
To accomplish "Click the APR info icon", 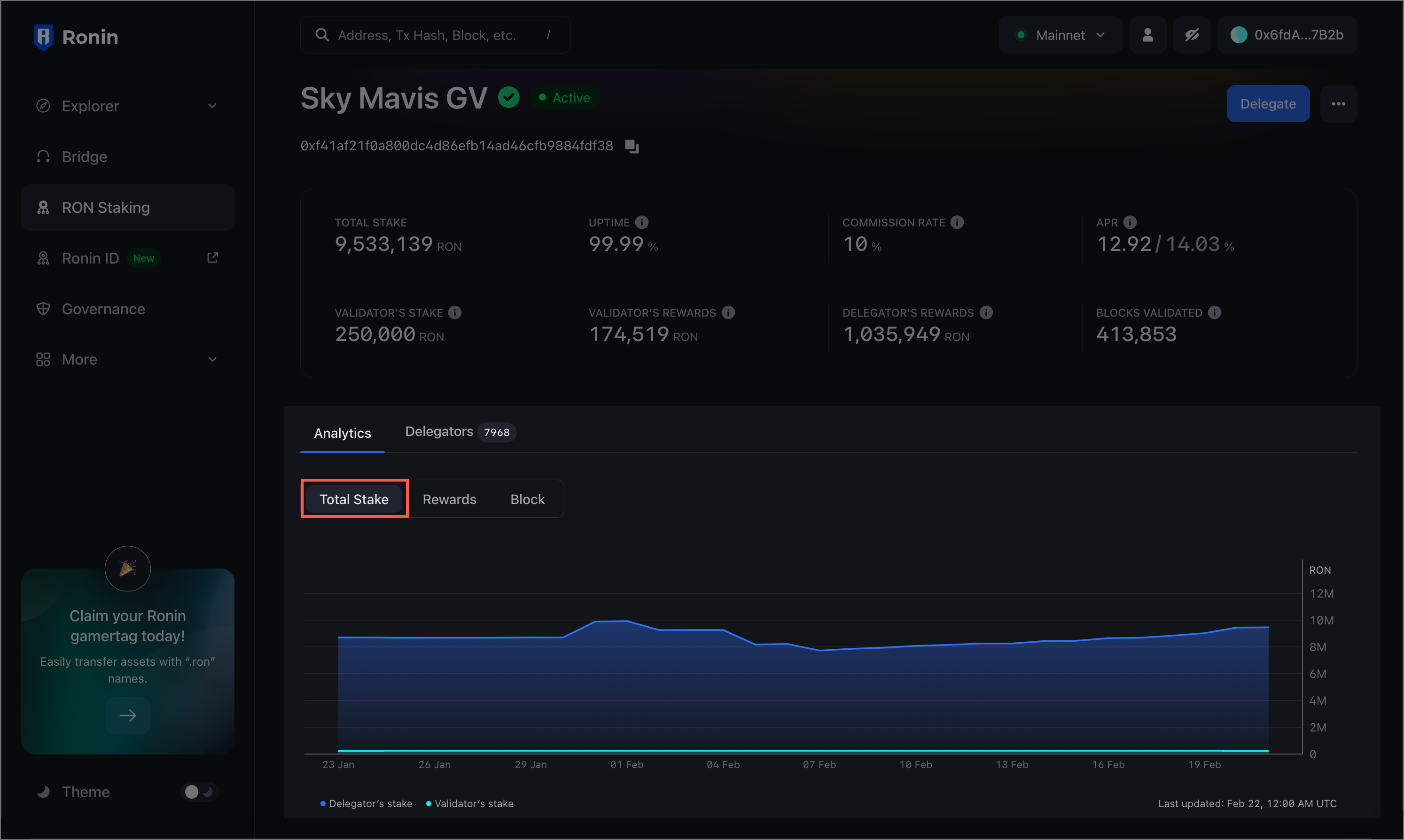I will pos(1130,223).
